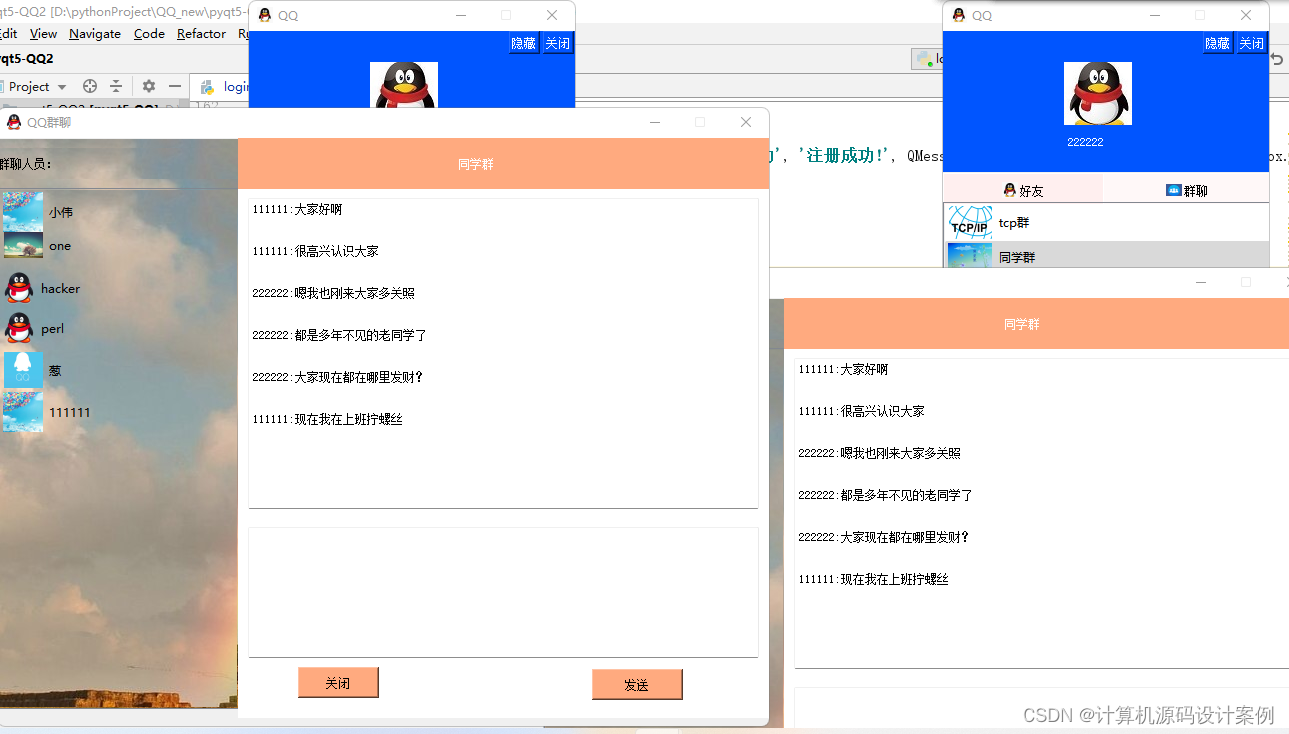Image resolution: width=1289 pixels, height=734 pixels.
Task: Switch to the 好友 tab
Action: [1023, 189]
